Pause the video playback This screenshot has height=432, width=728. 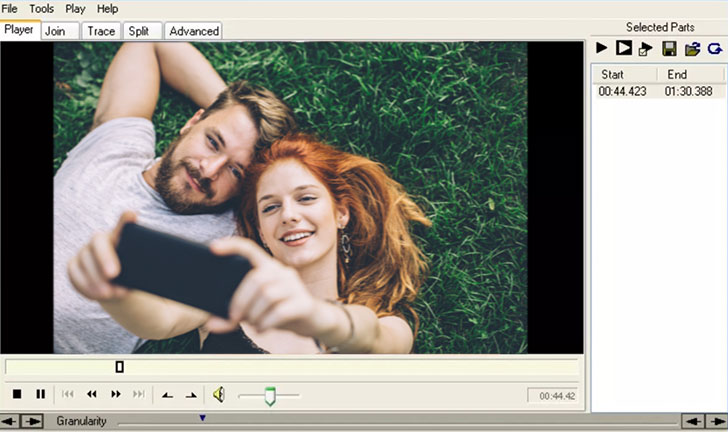pos(41,394)
